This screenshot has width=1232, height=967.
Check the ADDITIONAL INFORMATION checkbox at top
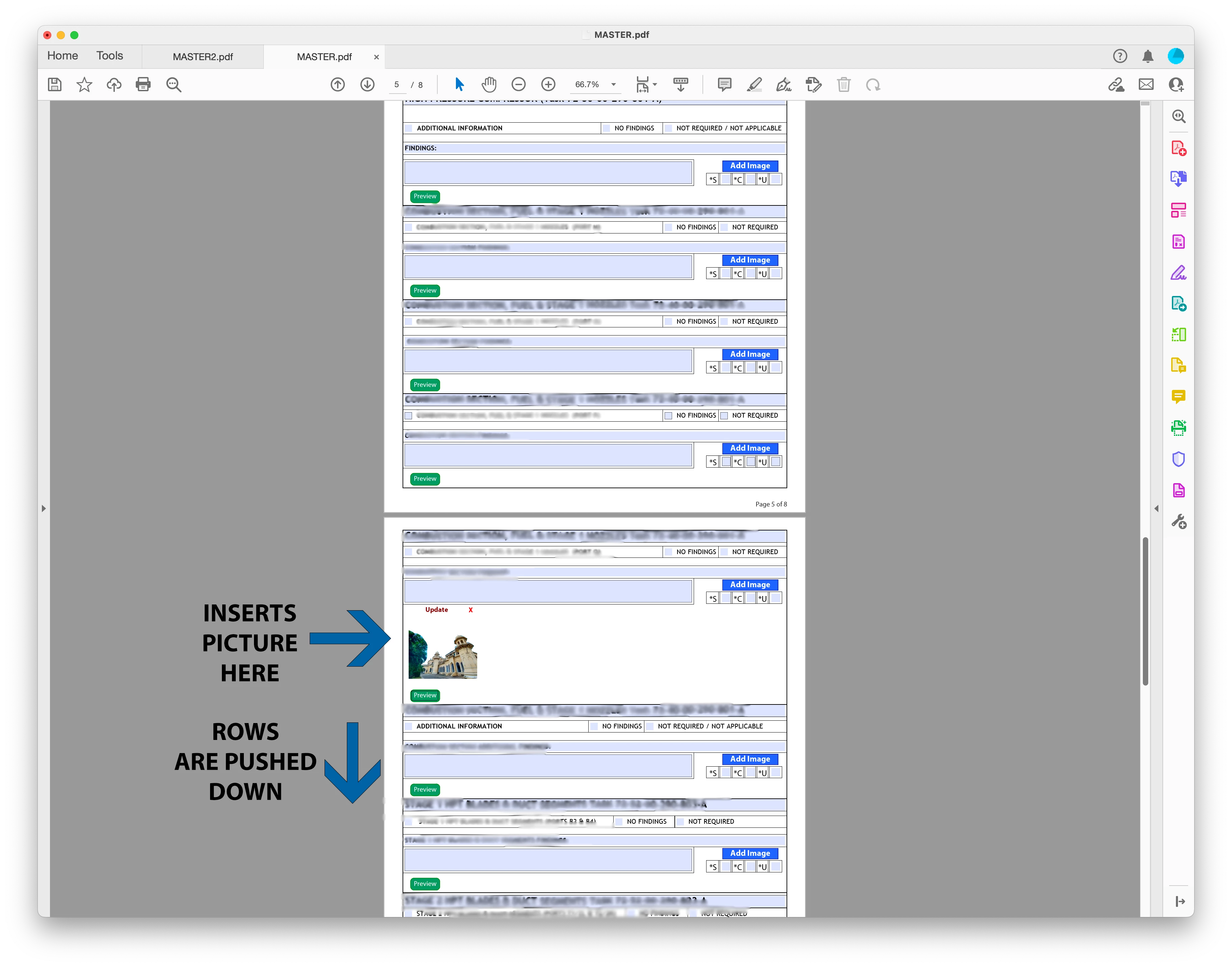(x=409, y=128)
